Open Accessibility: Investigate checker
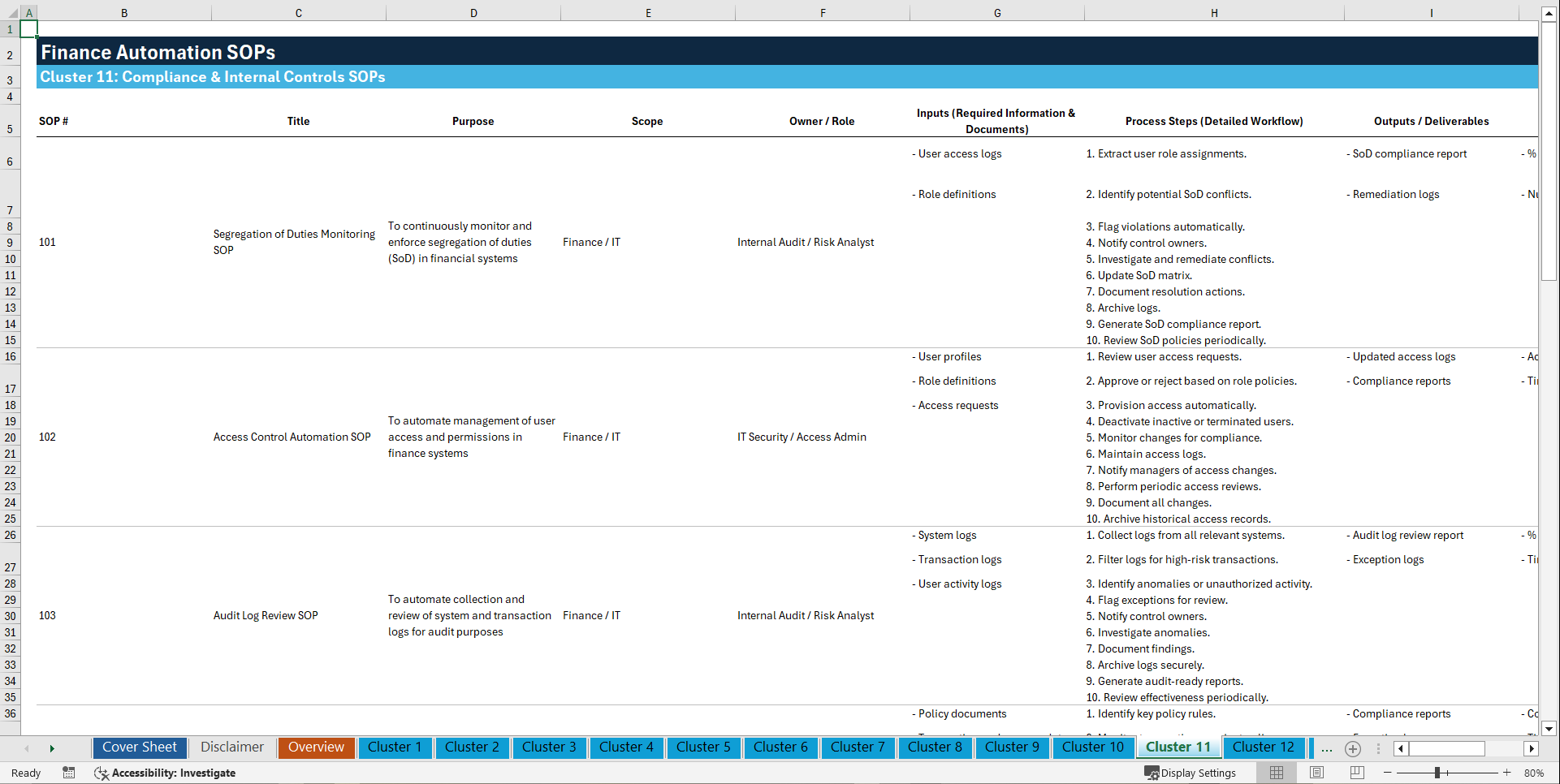The image size is (1560, 784). (x=165, y=773)
